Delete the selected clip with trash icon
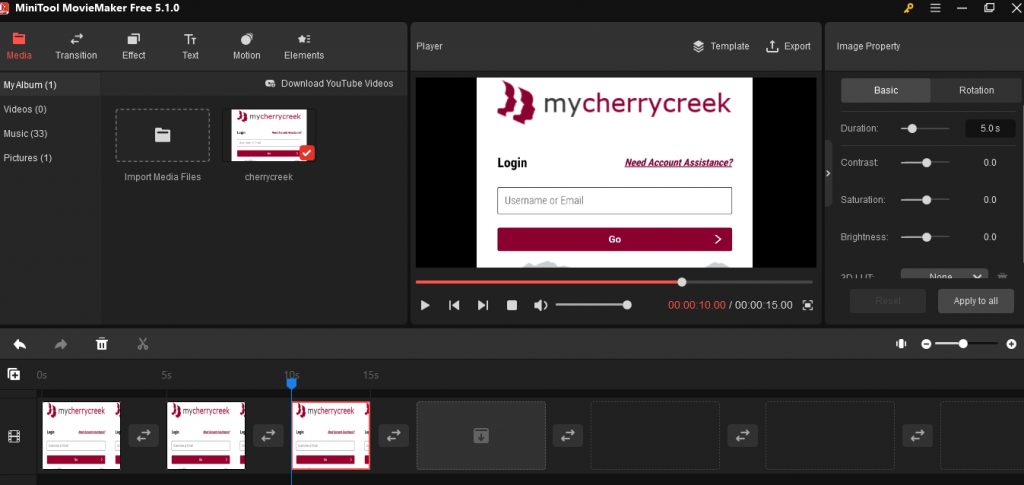This screenshot has width=1024, height=485. [102, 344]
